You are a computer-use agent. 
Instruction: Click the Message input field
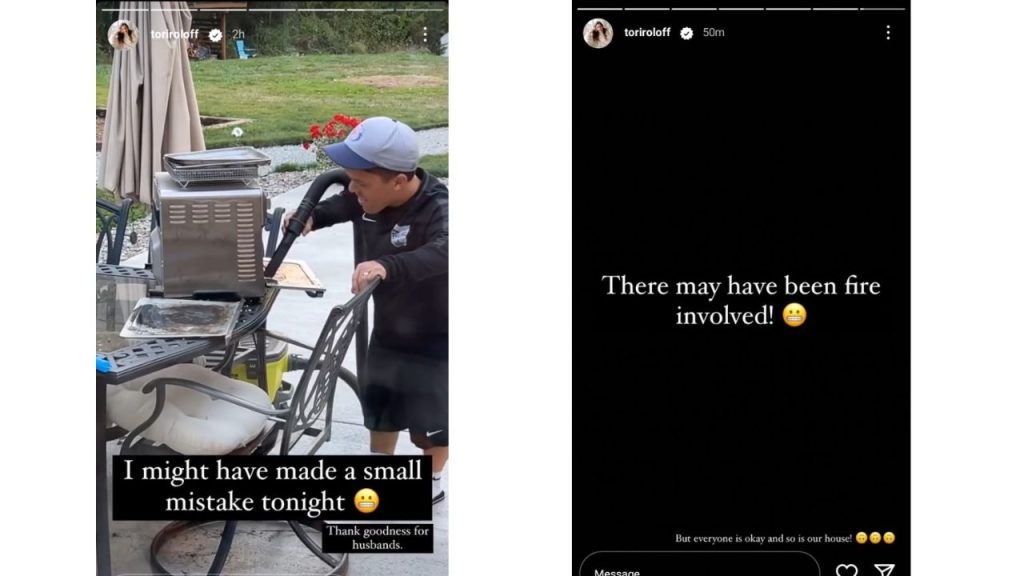tap(699, 566)
